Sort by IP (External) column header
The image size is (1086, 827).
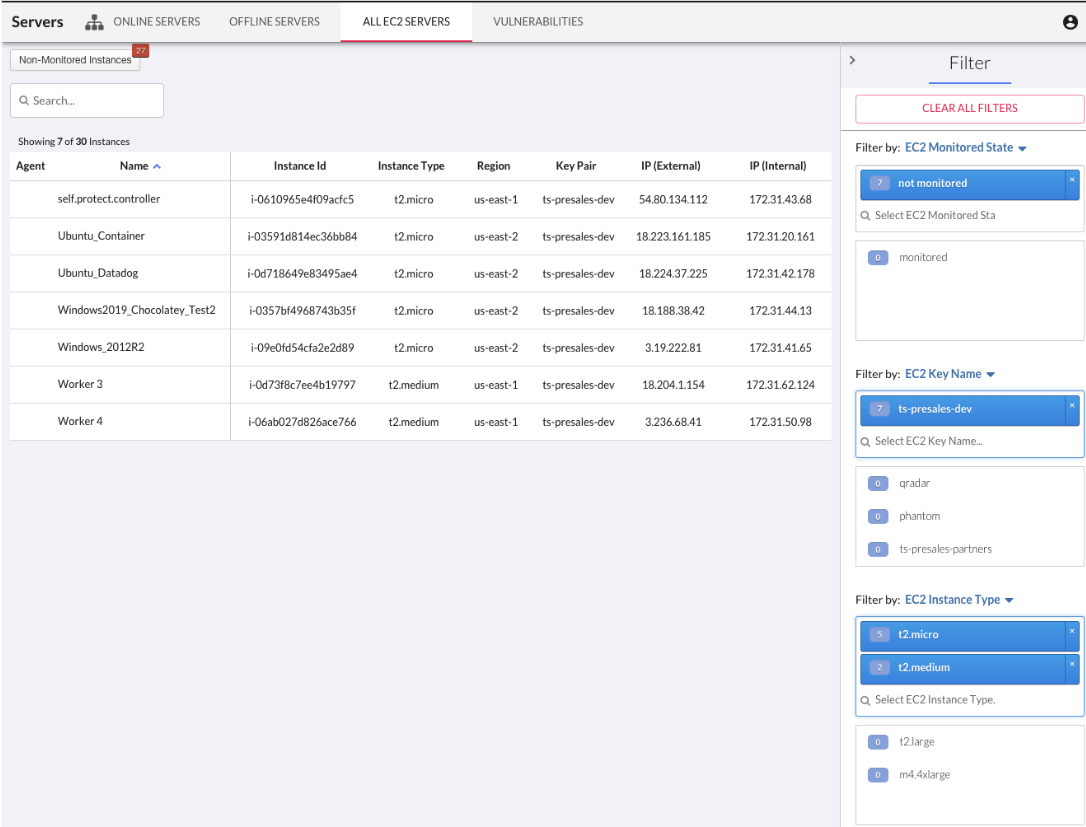pos(670,166)
